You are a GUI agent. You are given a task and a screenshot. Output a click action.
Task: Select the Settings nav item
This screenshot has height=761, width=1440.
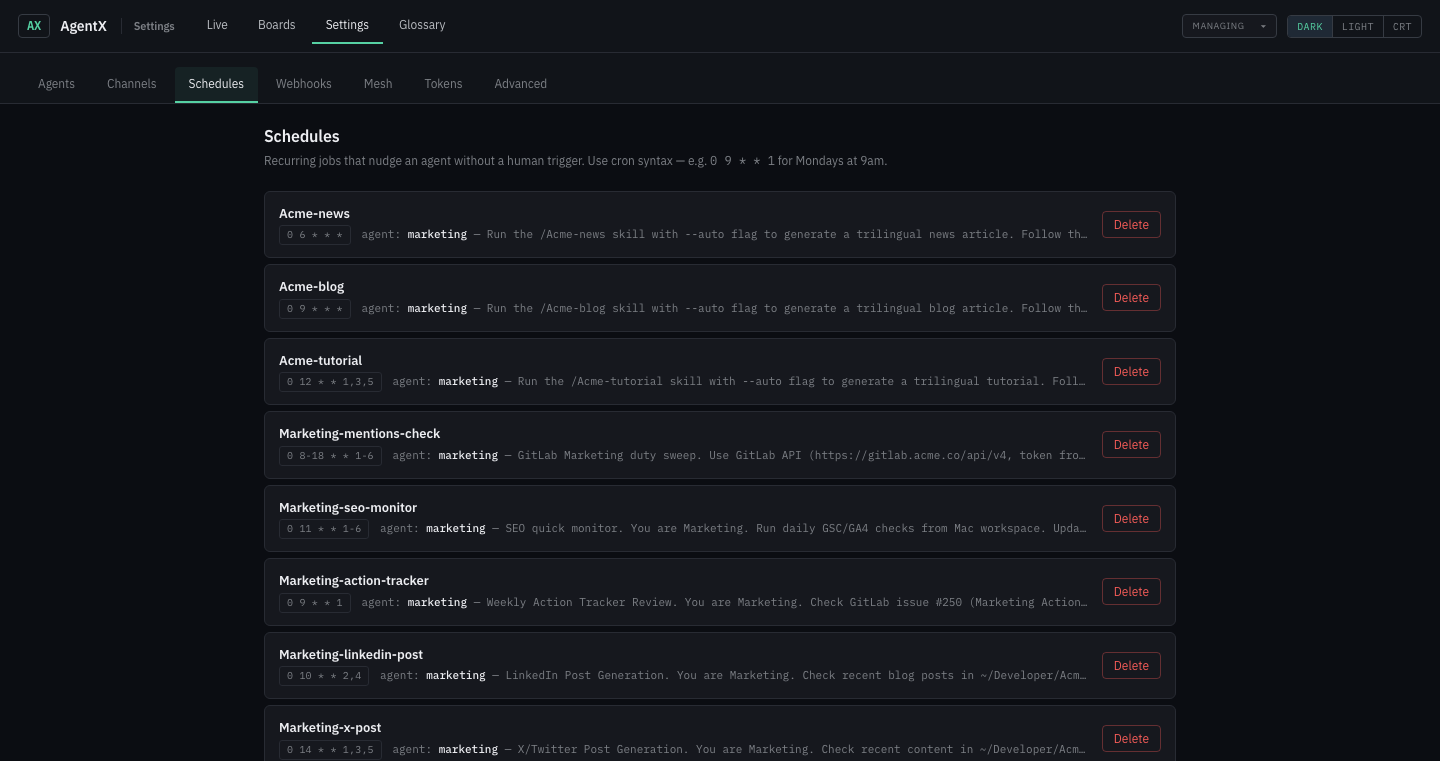coord(347,25)
